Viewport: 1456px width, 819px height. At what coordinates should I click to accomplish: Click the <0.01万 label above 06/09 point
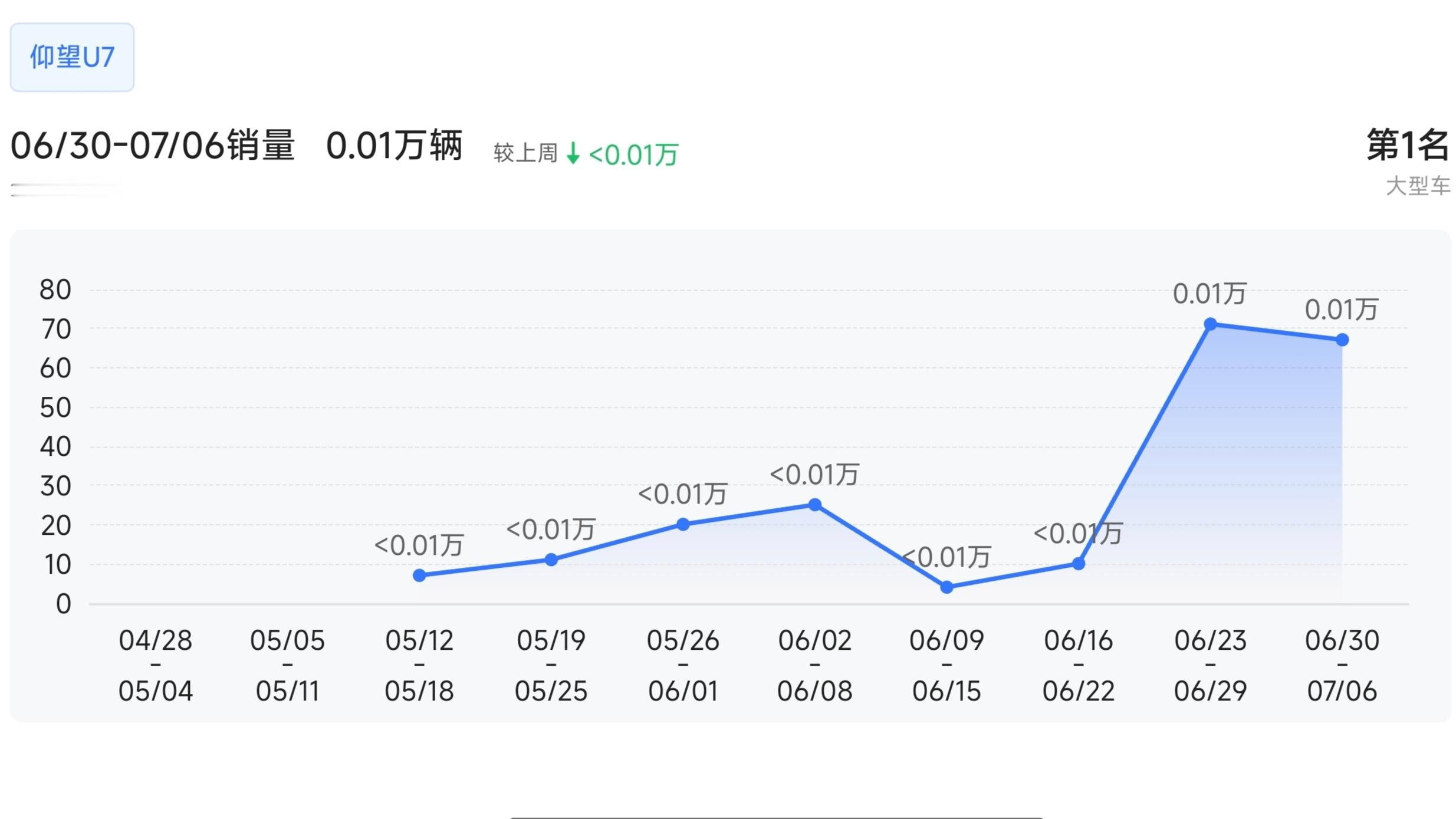[946, 557]
